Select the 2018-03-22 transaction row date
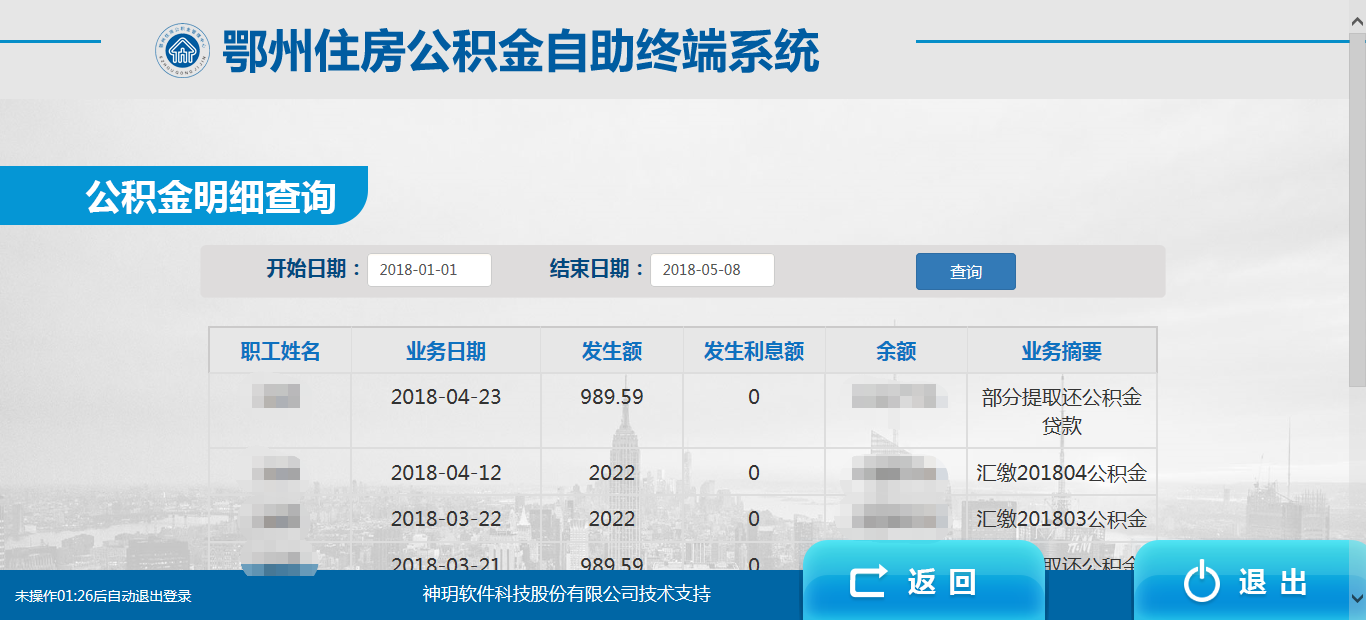Image resolution: width=1366 pixels, height=620 pixels. 445,519
